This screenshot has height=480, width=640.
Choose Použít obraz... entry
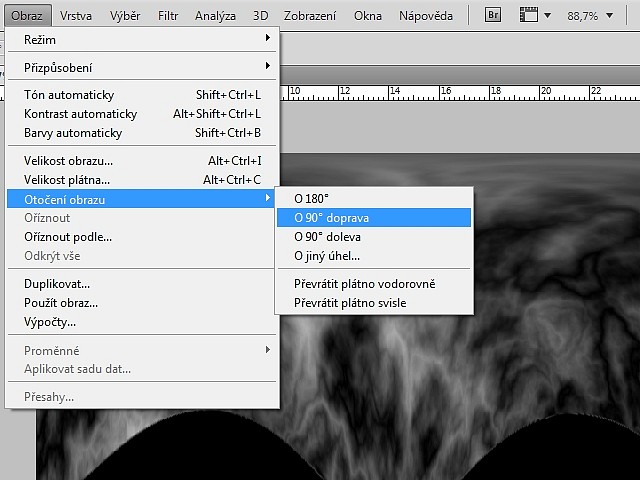tap(141, 303)
